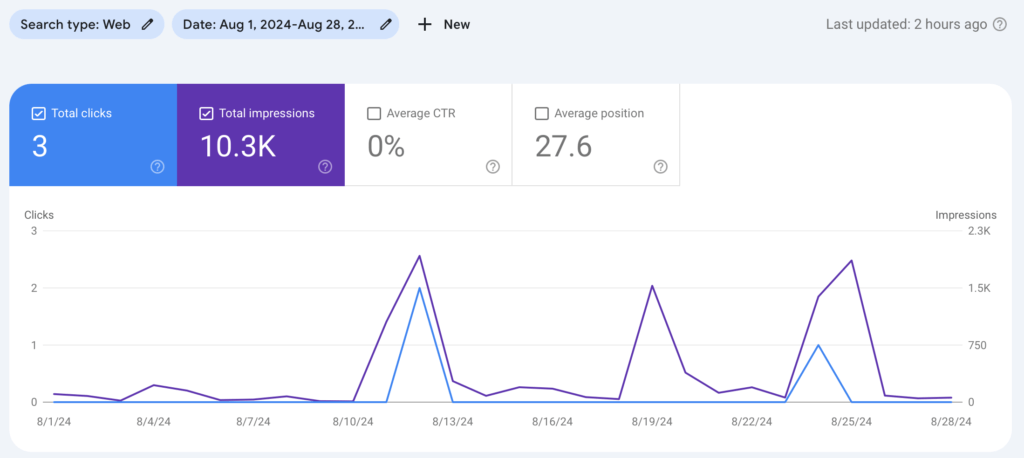Click help icon in Total clicks card
Viewport: 1024px width, 458px height.
point(157,167)
